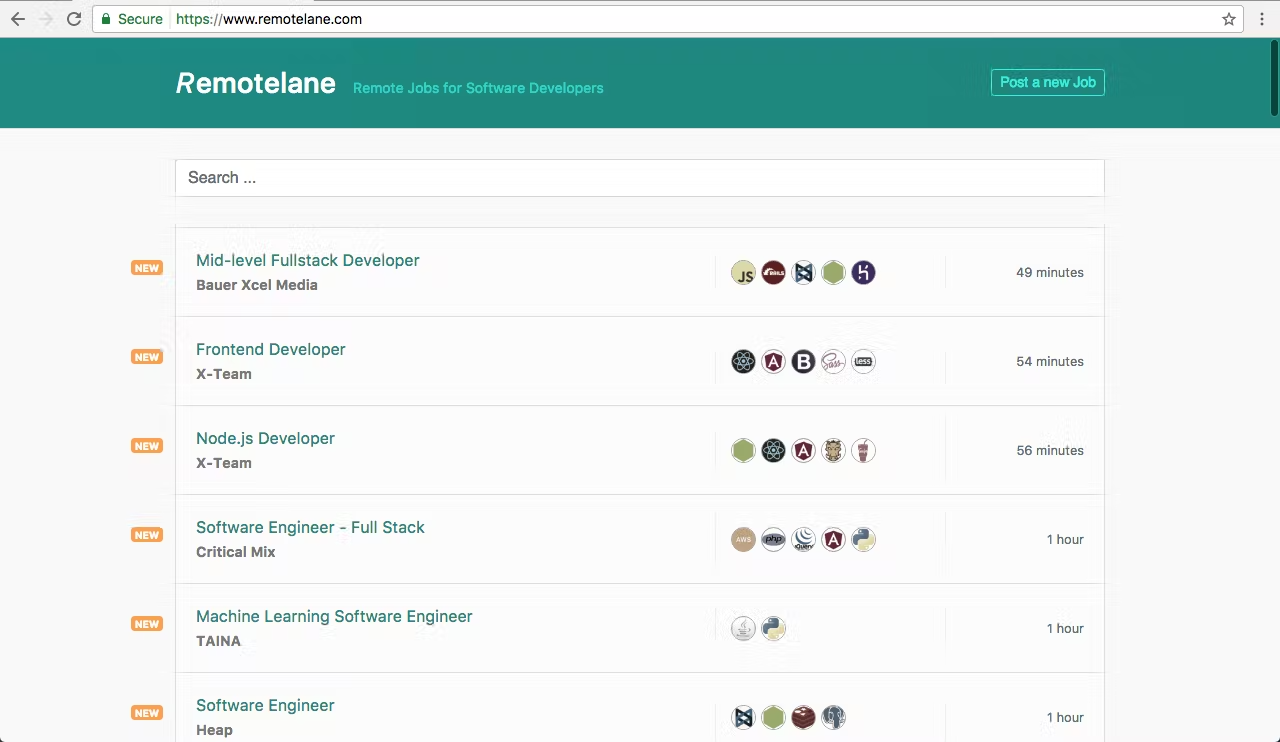The image size is (1280, 742).
Task: Focus the Search jobs input field
Action: [x=640, y=178]
